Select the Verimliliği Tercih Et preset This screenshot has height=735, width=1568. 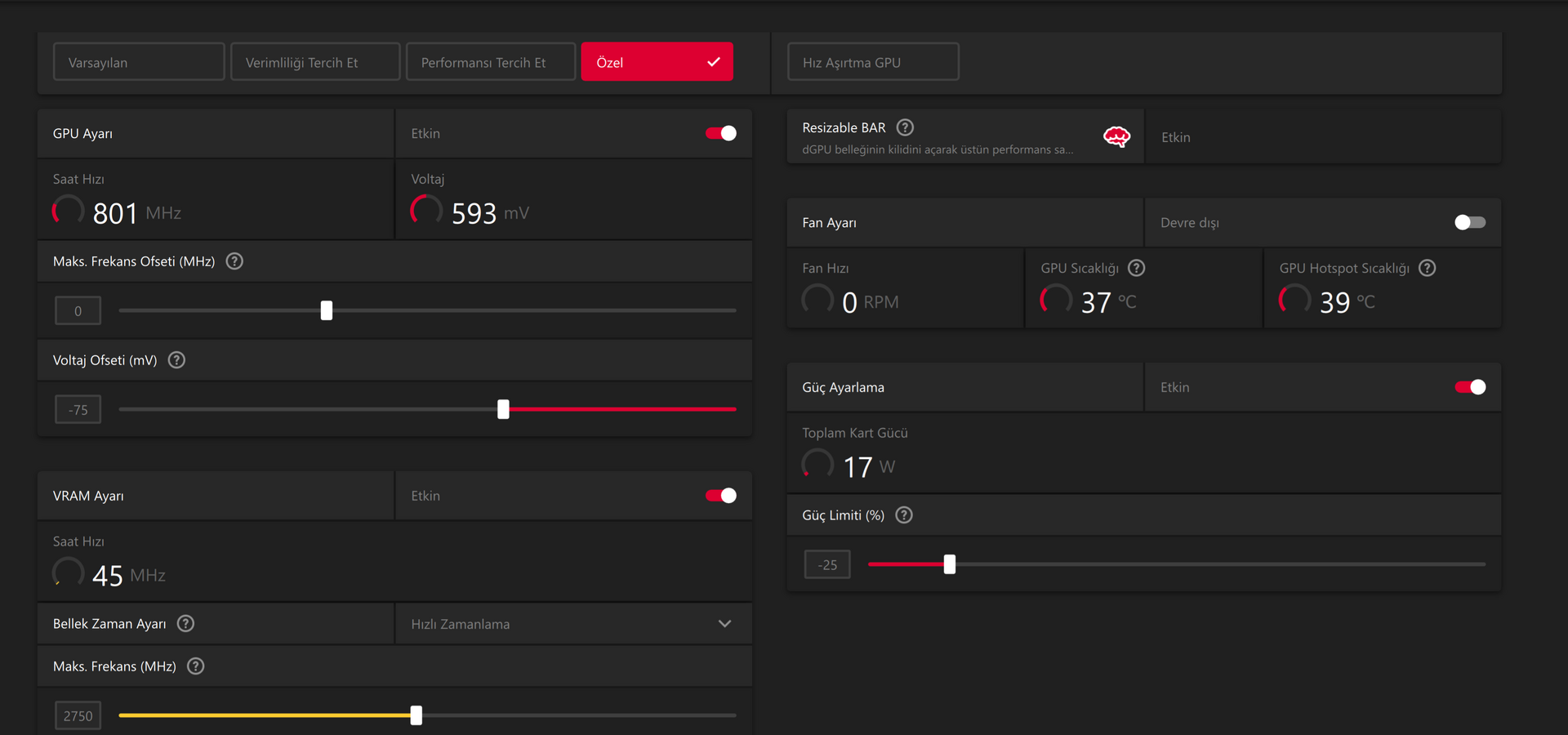tap(315, 62)
